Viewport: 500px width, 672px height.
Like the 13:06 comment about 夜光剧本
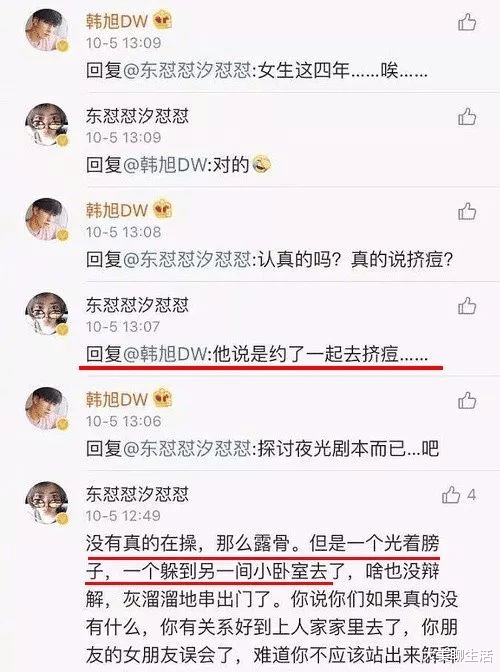point(467,400)
